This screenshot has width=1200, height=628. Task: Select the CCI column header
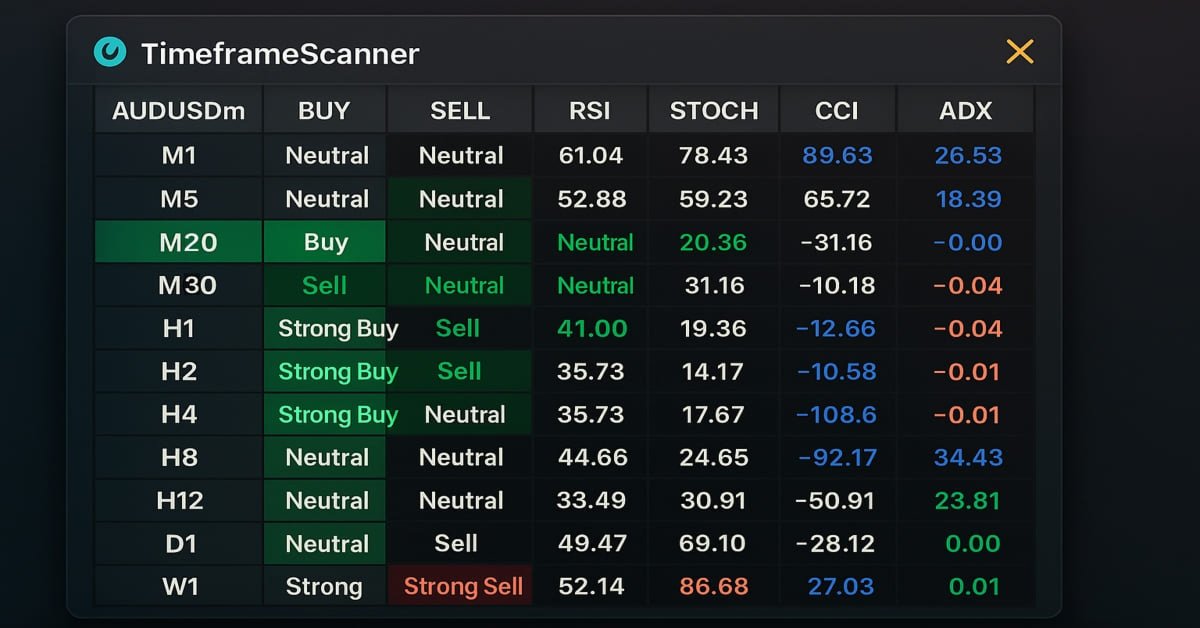click(x=837, y=110)
